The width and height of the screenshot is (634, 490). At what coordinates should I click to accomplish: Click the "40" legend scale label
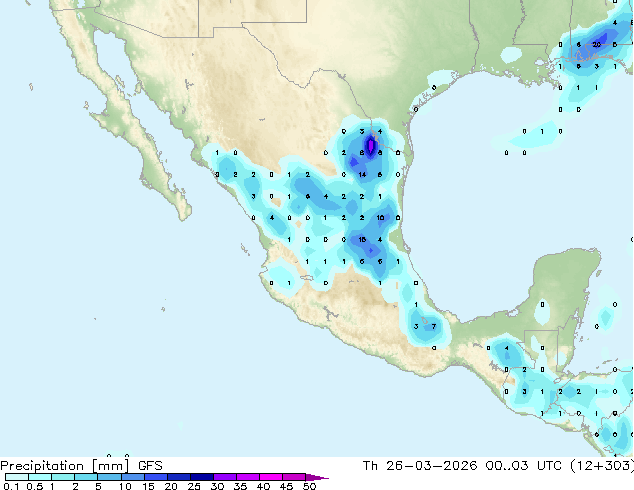point(263,486)
